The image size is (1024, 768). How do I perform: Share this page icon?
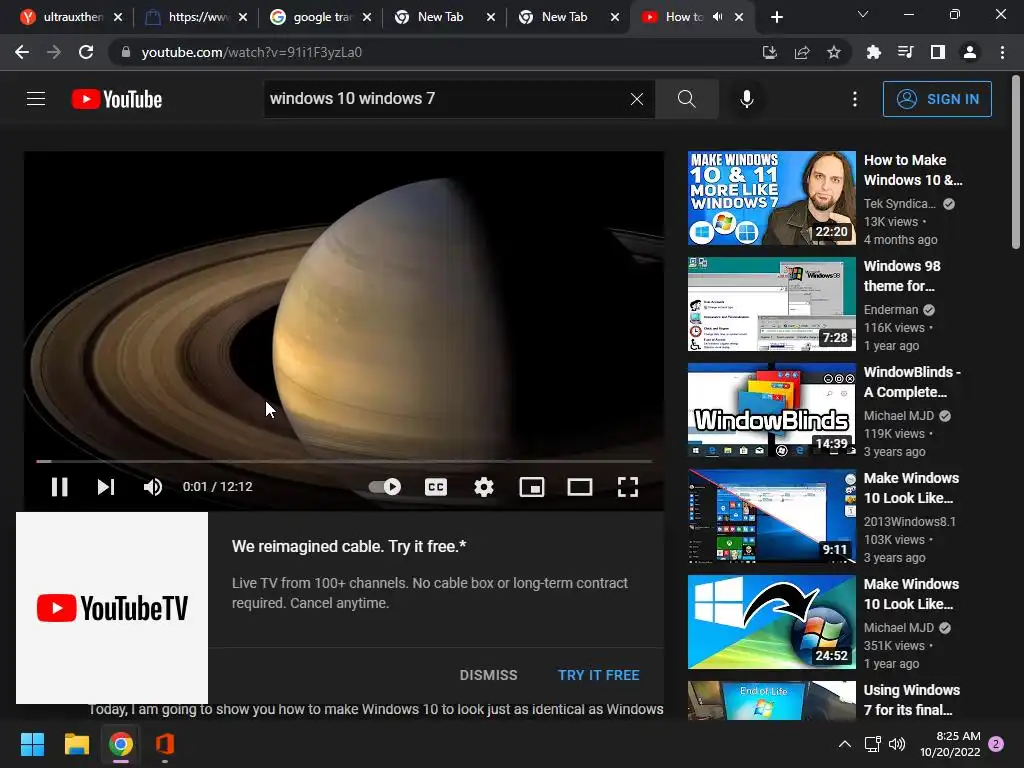802,52
